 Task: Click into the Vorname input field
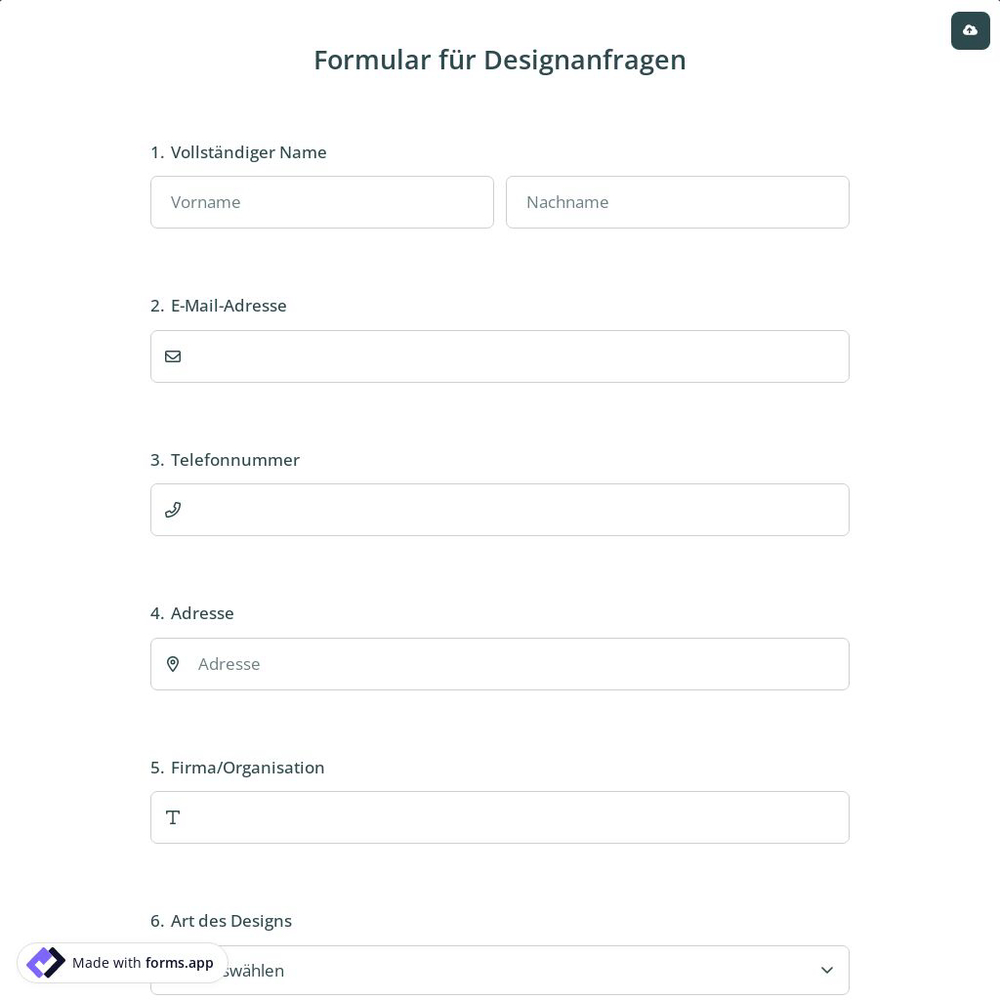[322, 202]
